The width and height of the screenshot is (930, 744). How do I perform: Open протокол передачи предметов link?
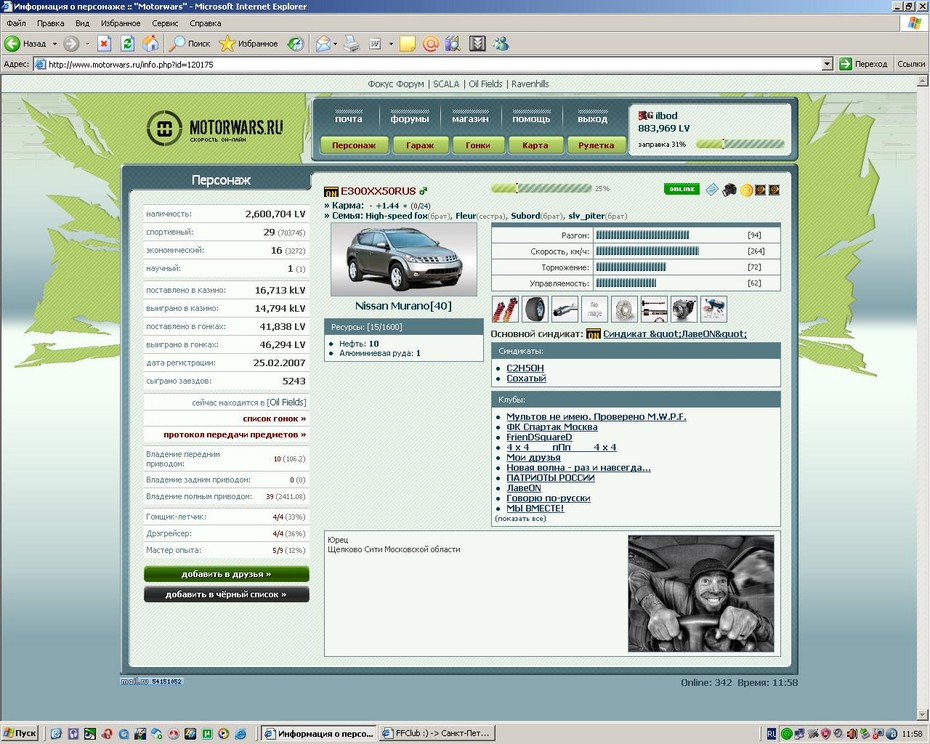click(x=235, y=434)
